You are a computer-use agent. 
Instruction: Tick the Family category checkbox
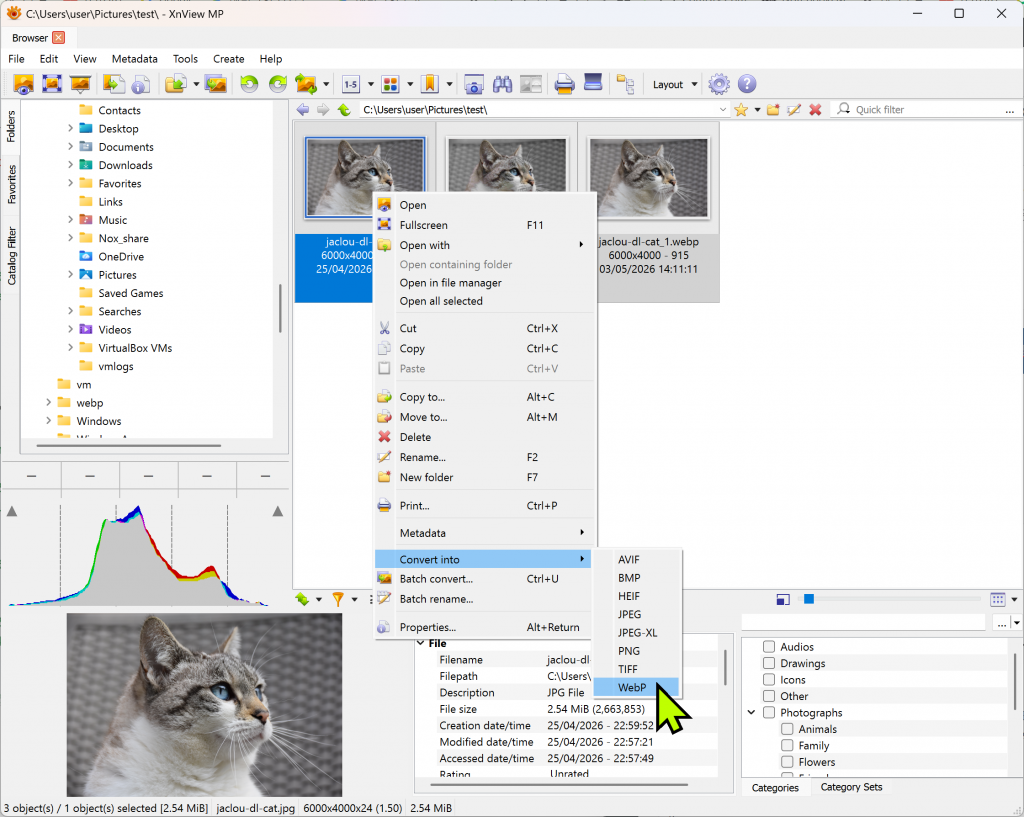pyautogui.click(x=788, y=745)
